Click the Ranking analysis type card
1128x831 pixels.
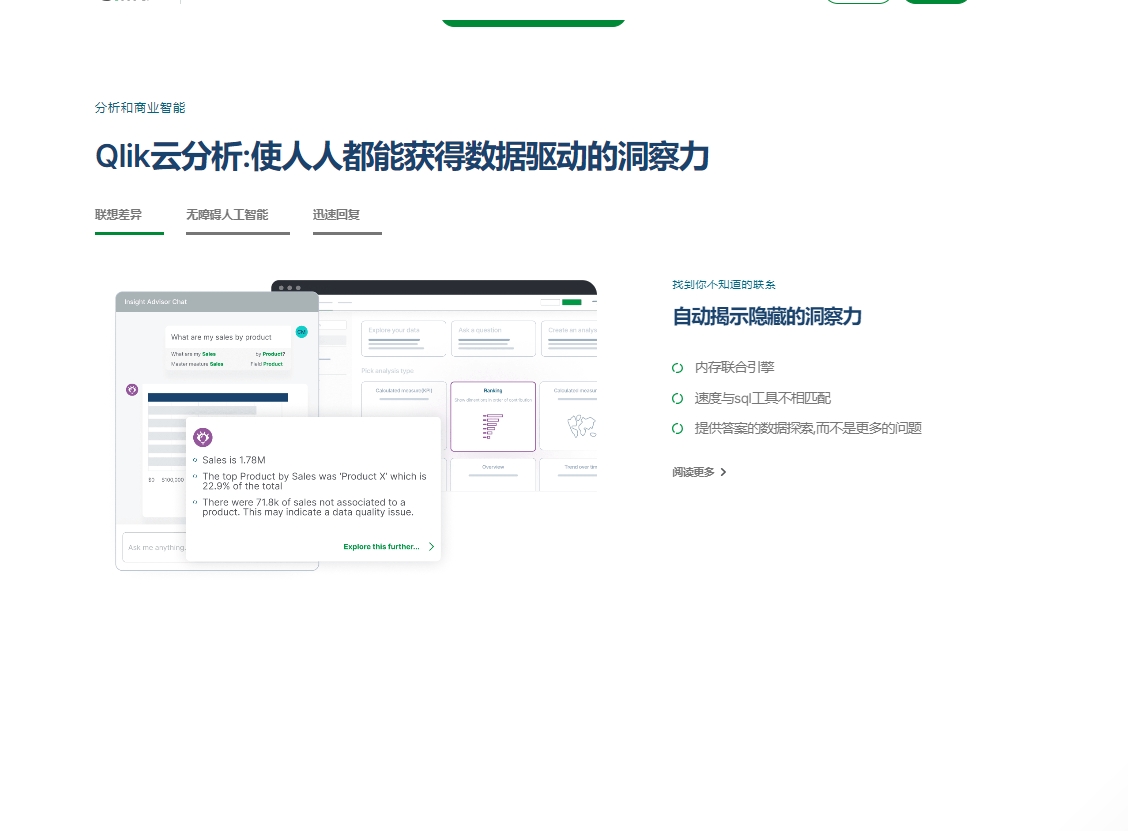click(x=493, y=417)
